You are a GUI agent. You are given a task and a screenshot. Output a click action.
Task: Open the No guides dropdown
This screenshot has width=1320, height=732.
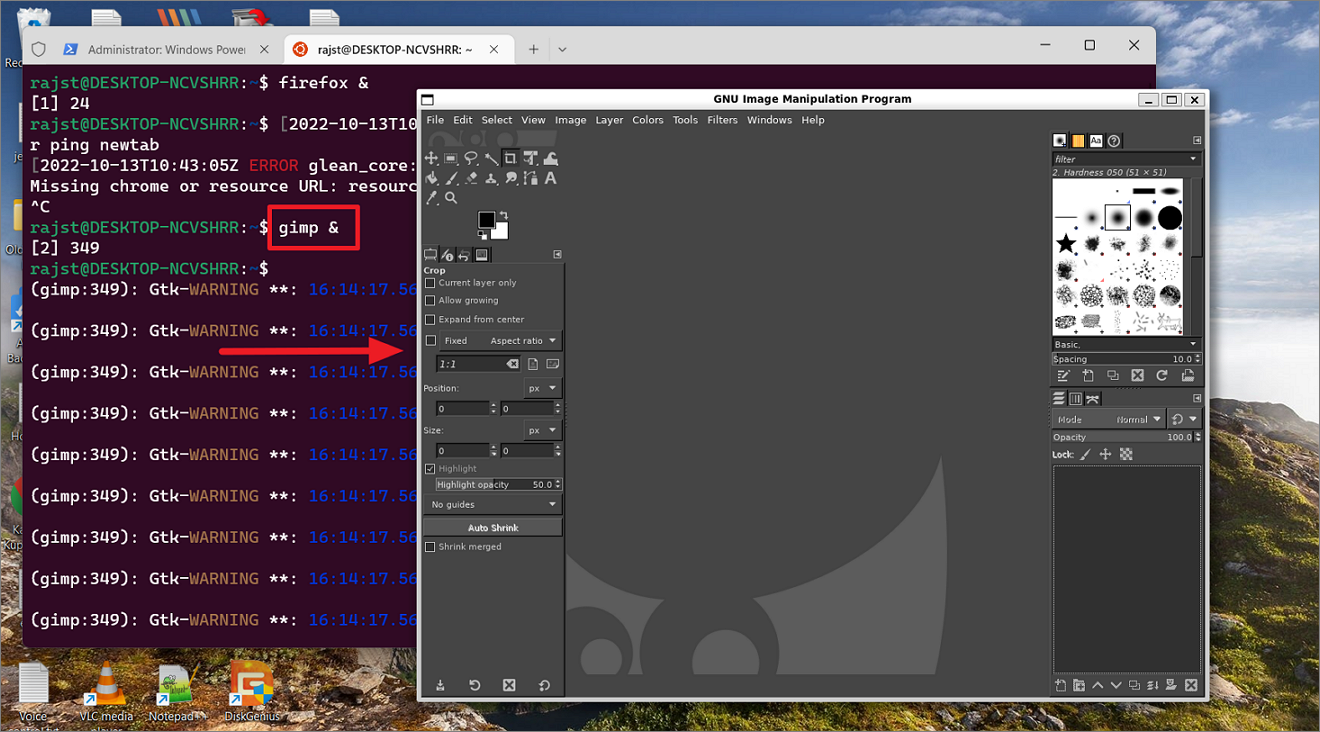click(492, 505)
